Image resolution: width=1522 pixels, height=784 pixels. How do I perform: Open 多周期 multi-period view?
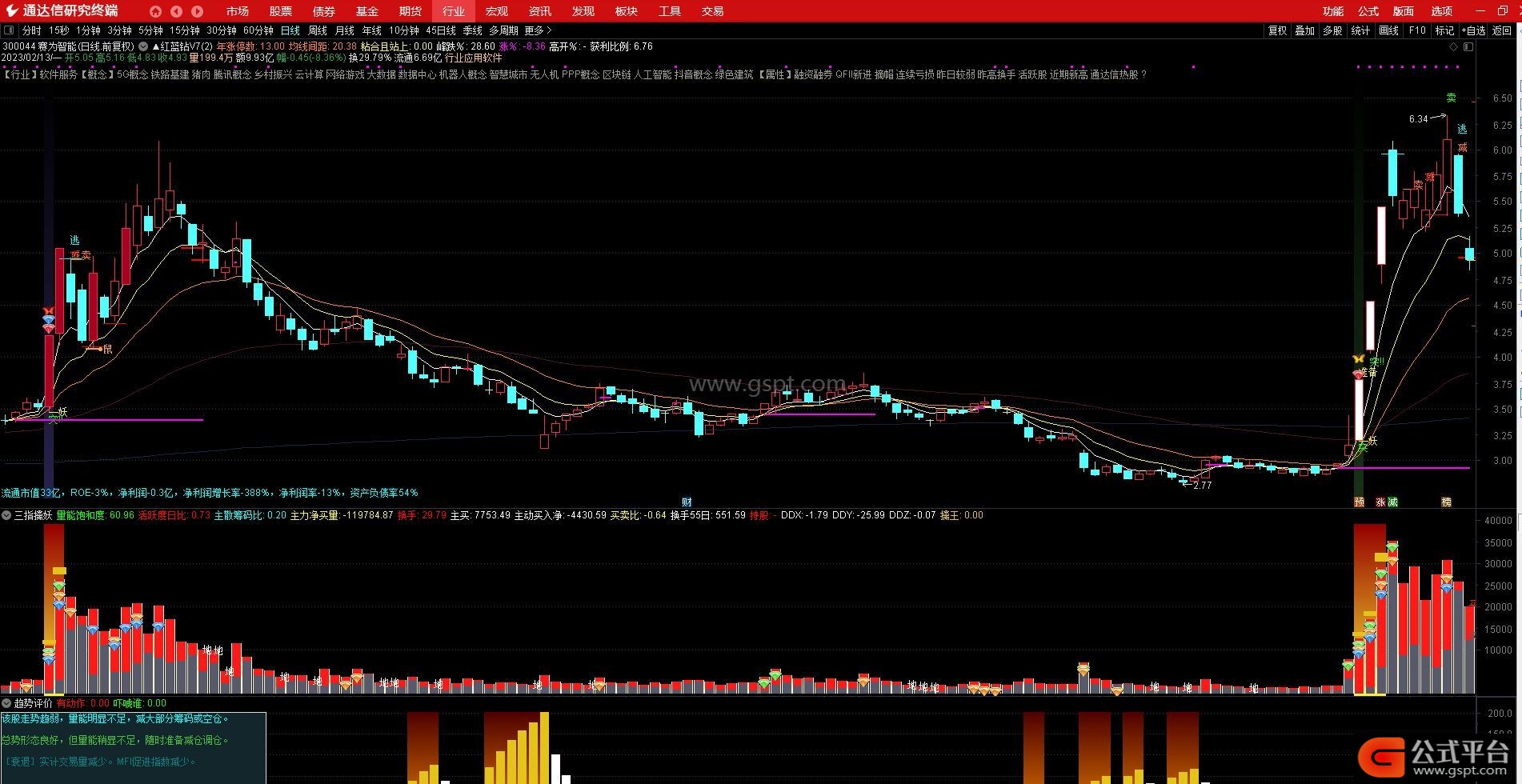pyautogui.click(x=504, y=30)
